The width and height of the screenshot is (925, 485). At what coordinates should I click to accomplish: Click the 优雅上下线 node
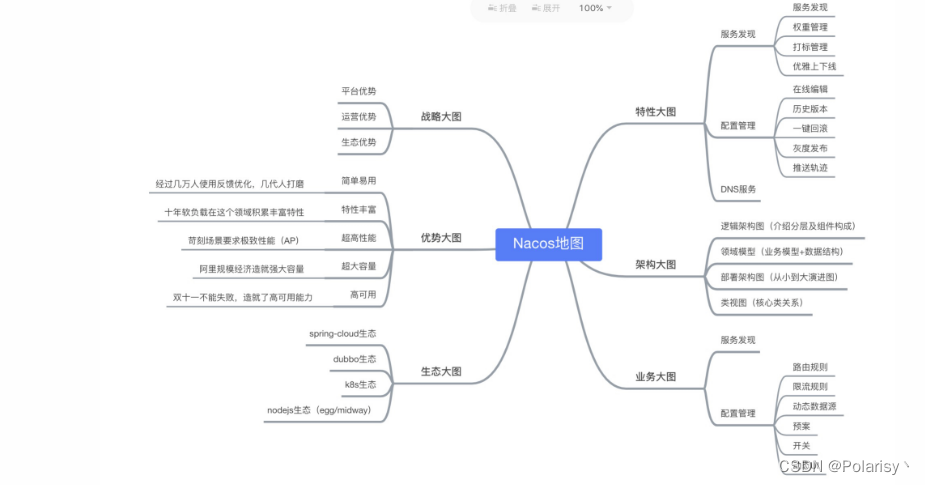[x=814, y=67]
